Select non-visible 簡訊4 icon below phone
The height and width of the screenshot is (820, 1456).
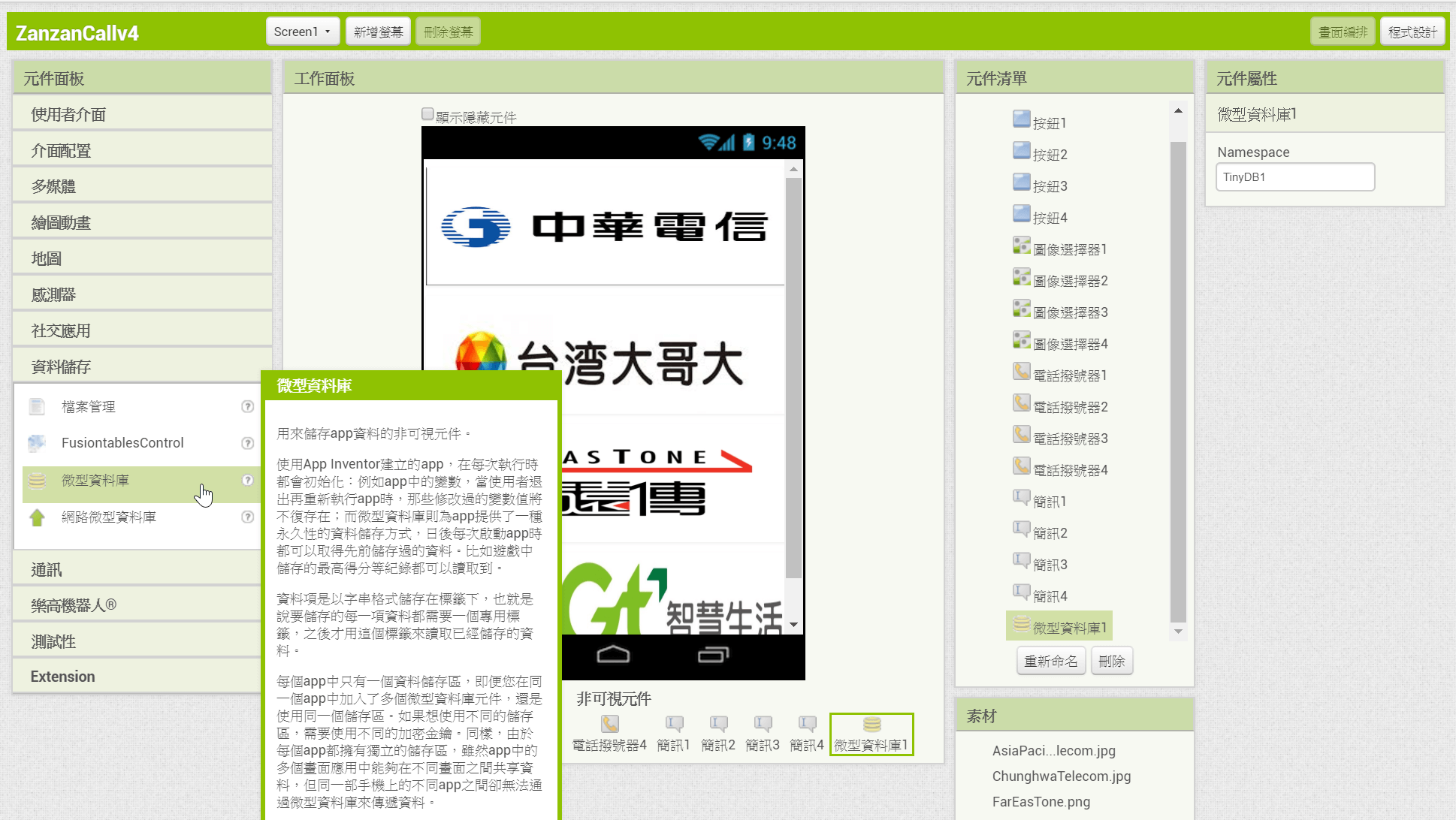coord(807,724)
